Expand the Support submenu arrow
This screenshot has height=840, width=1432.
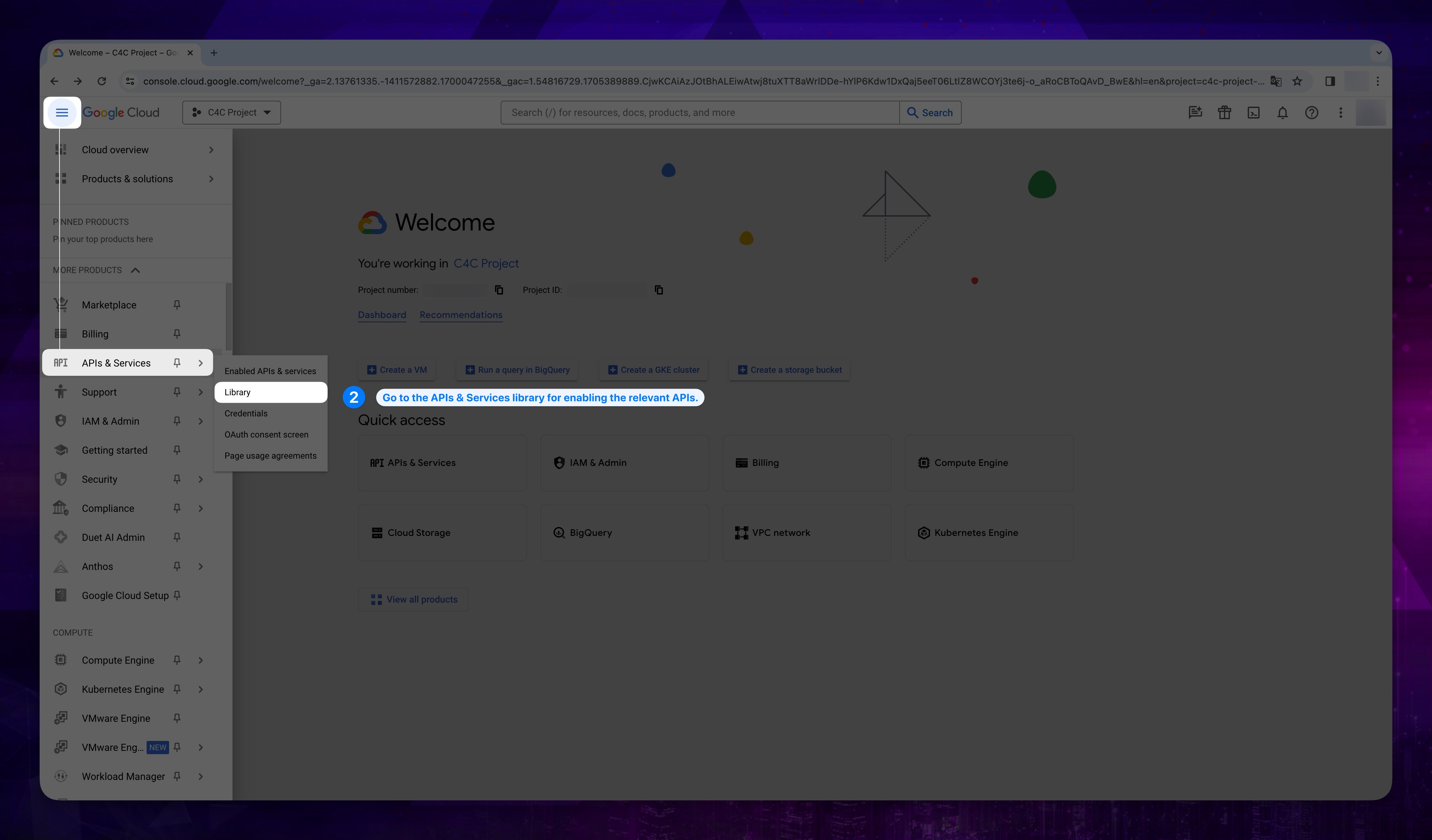click(200, 392)
